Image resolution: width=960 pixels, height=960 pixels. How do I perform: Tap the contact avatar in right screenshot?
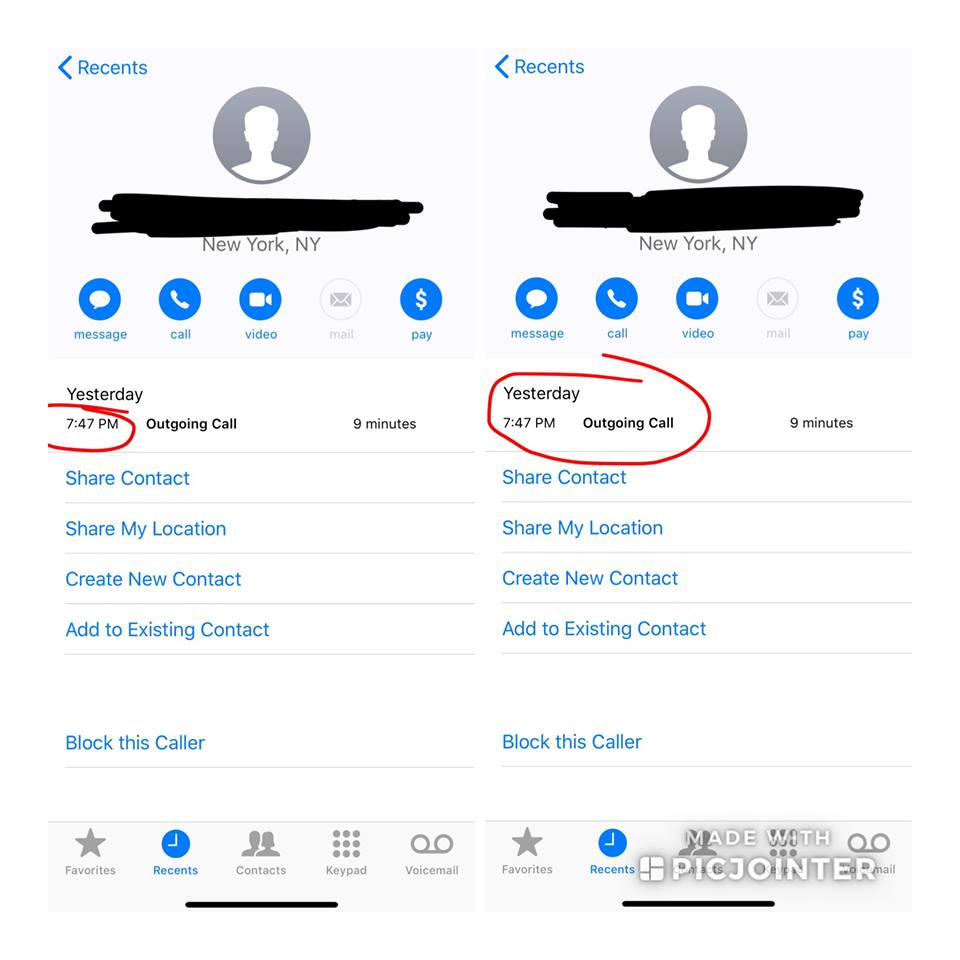(x=698, y=135)
